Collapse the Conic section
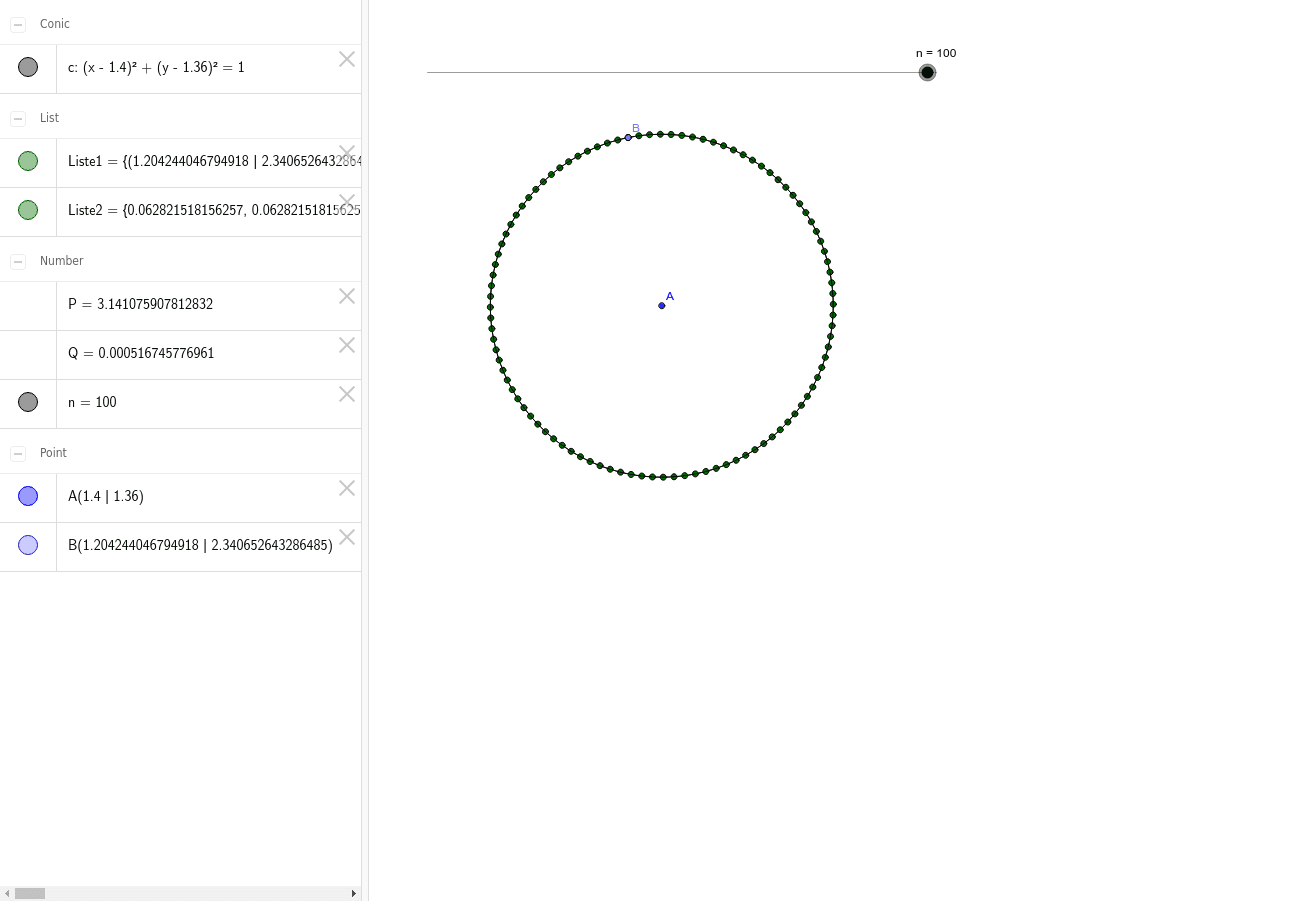Image resolution: width=1296 pixels, height=903 pixels. [18, 24]
